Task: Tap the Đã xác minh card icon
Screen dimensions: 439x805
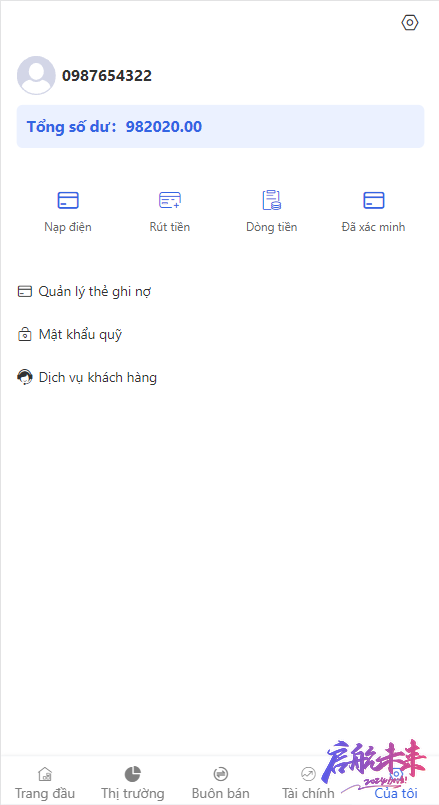Action: point(373,200)
